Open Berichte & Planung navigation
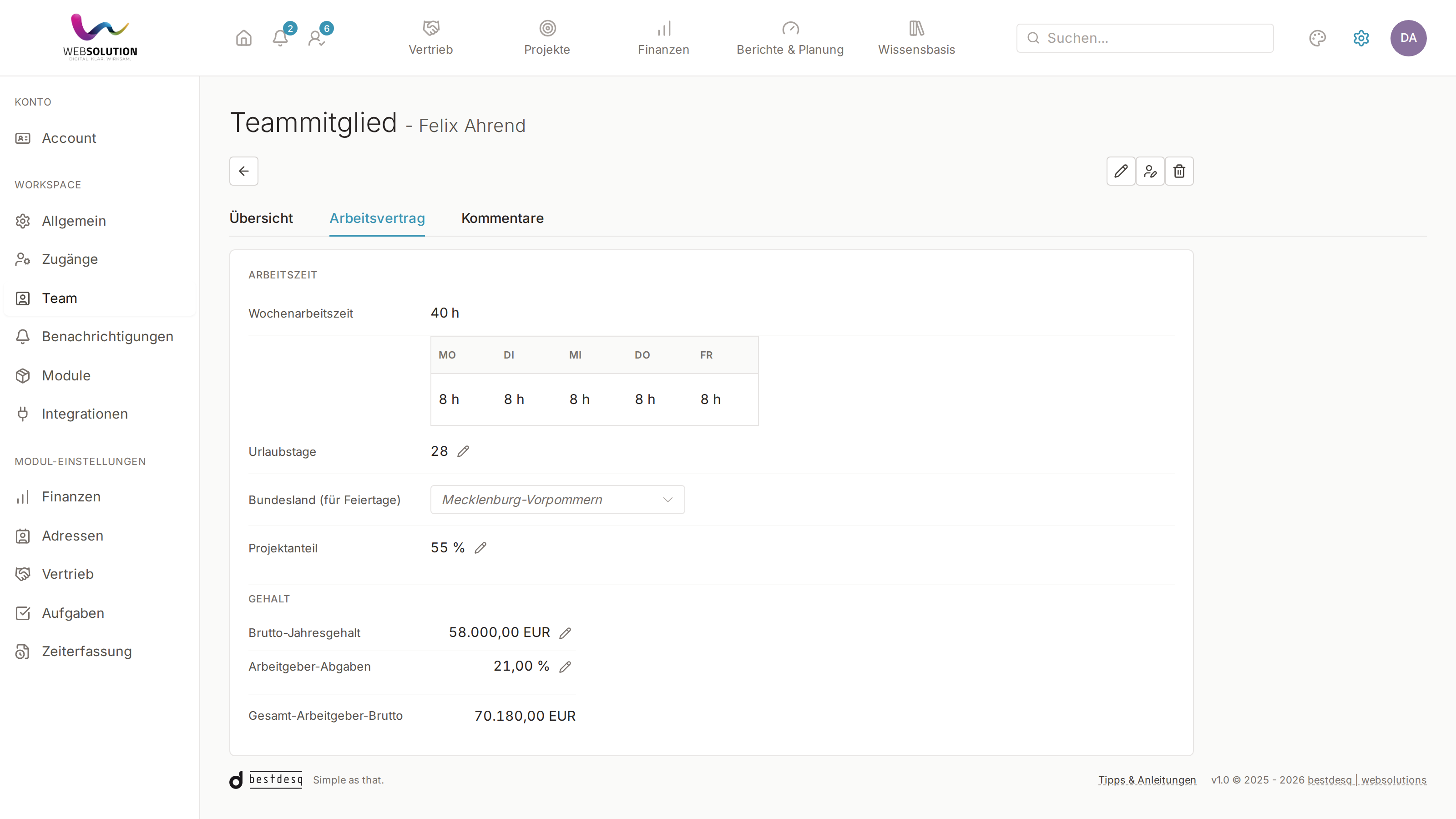1456x819 pixels. [789, 38]
